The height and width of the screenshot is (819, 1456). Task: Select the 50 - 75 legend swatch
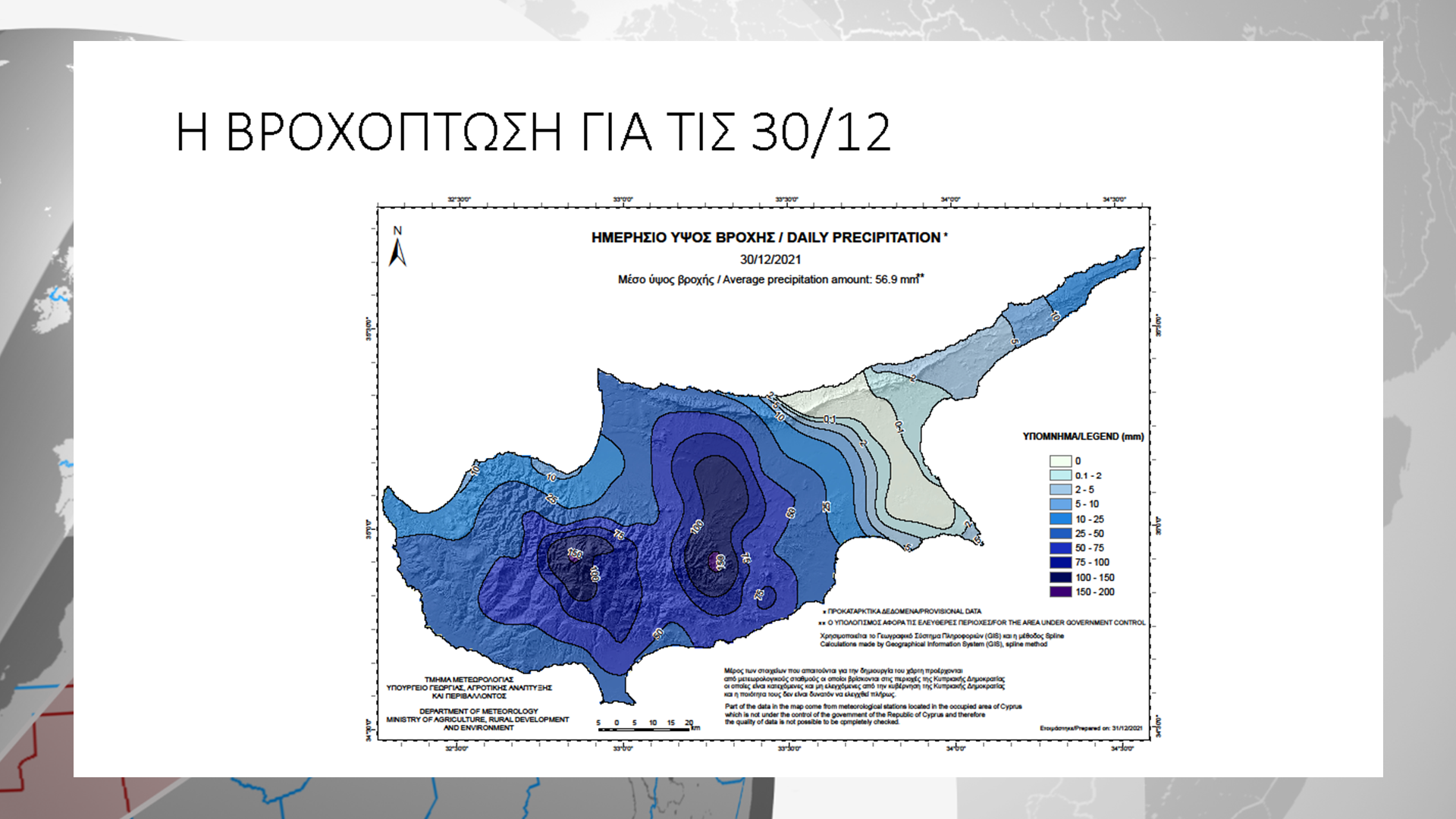(1059, 548)
